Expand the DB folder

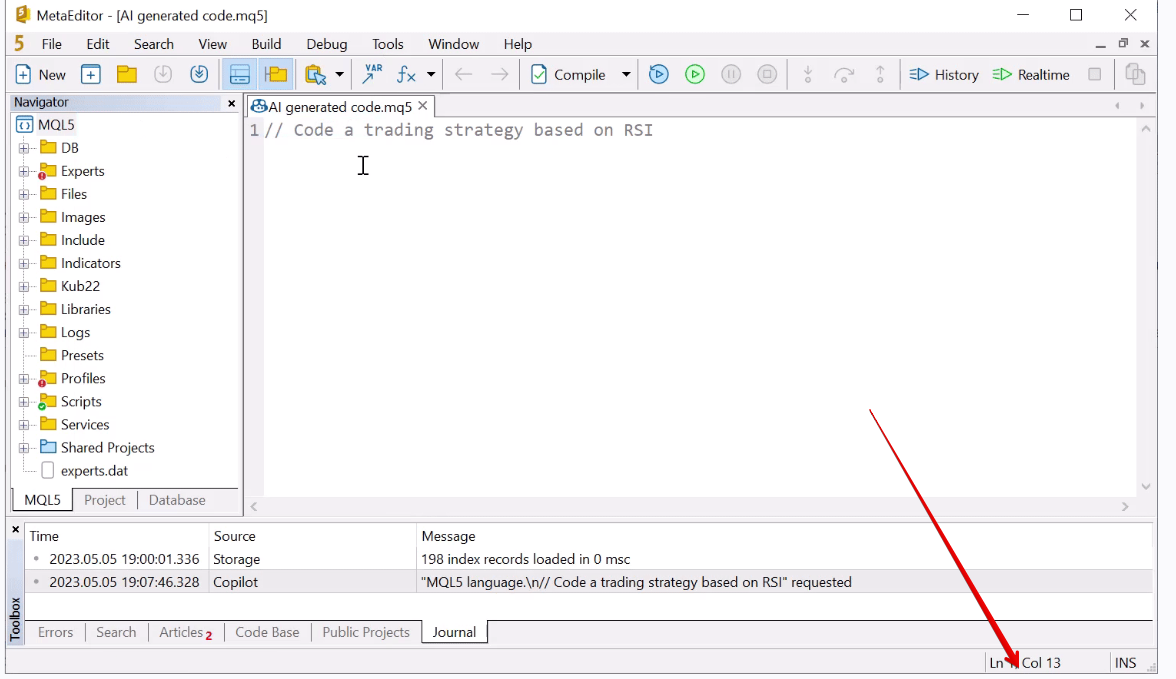24,148
